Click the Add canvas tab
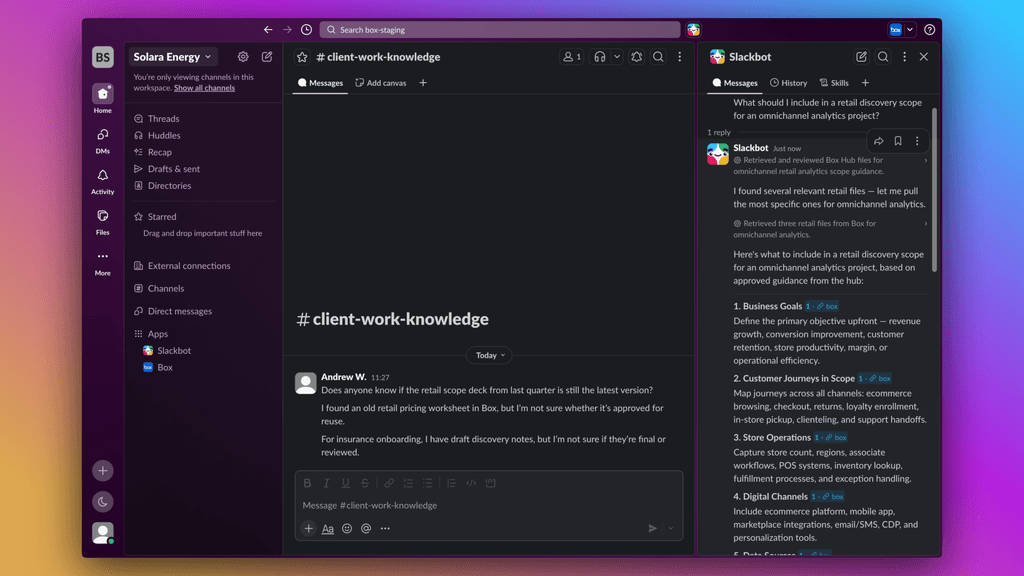This screenshot has width=1024, height=576. [x=381, y=83]
